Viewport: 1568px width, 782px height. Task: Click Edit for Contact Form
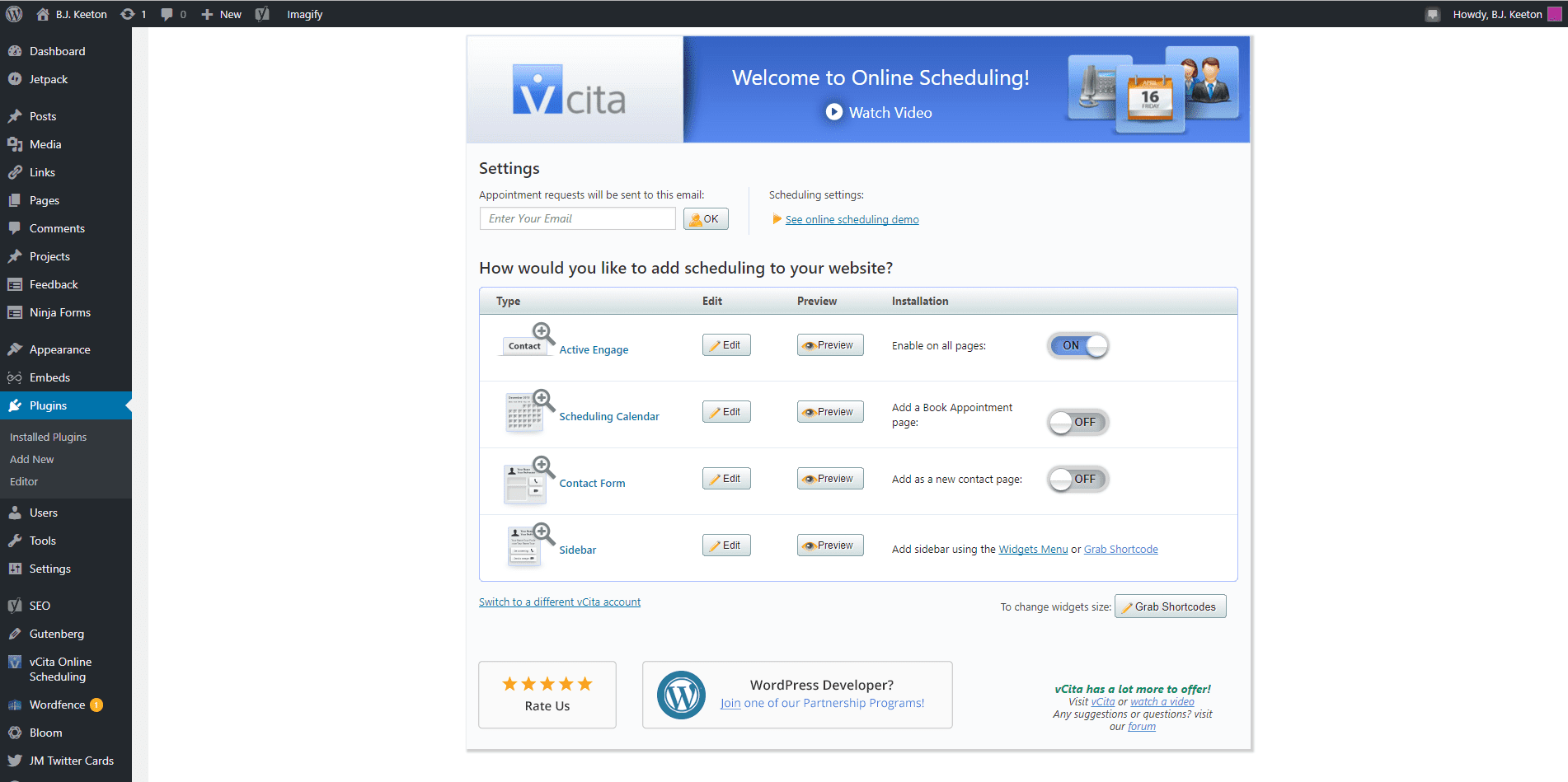click(x=726, y=479)
